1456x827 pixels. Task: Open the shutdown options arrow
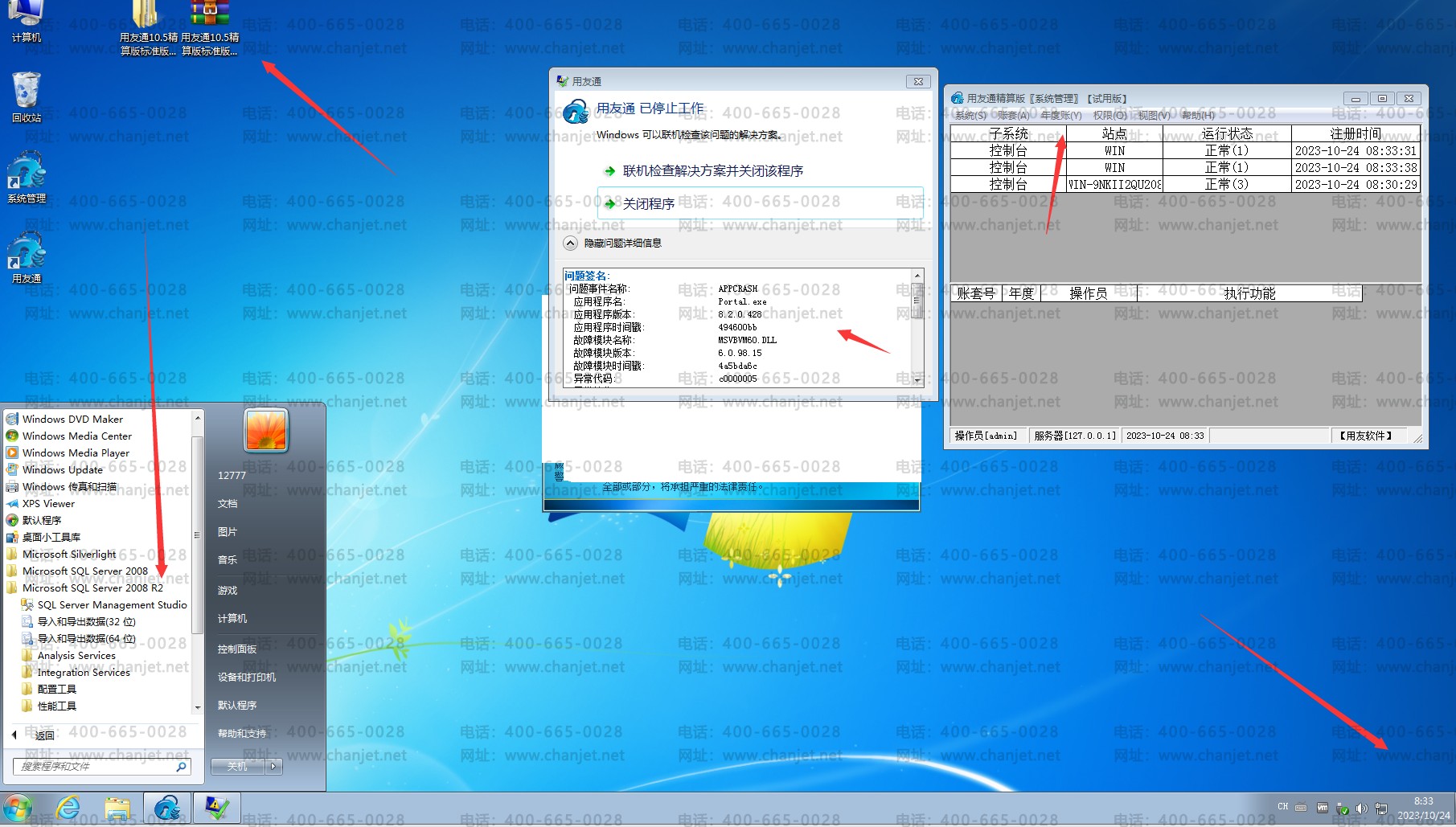tap(274, 767)
